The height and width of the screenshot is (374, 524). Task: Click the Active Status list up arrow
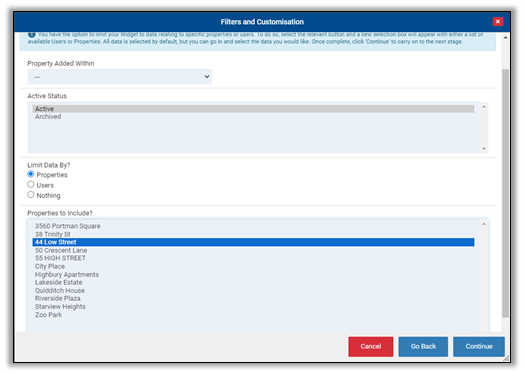484,107
